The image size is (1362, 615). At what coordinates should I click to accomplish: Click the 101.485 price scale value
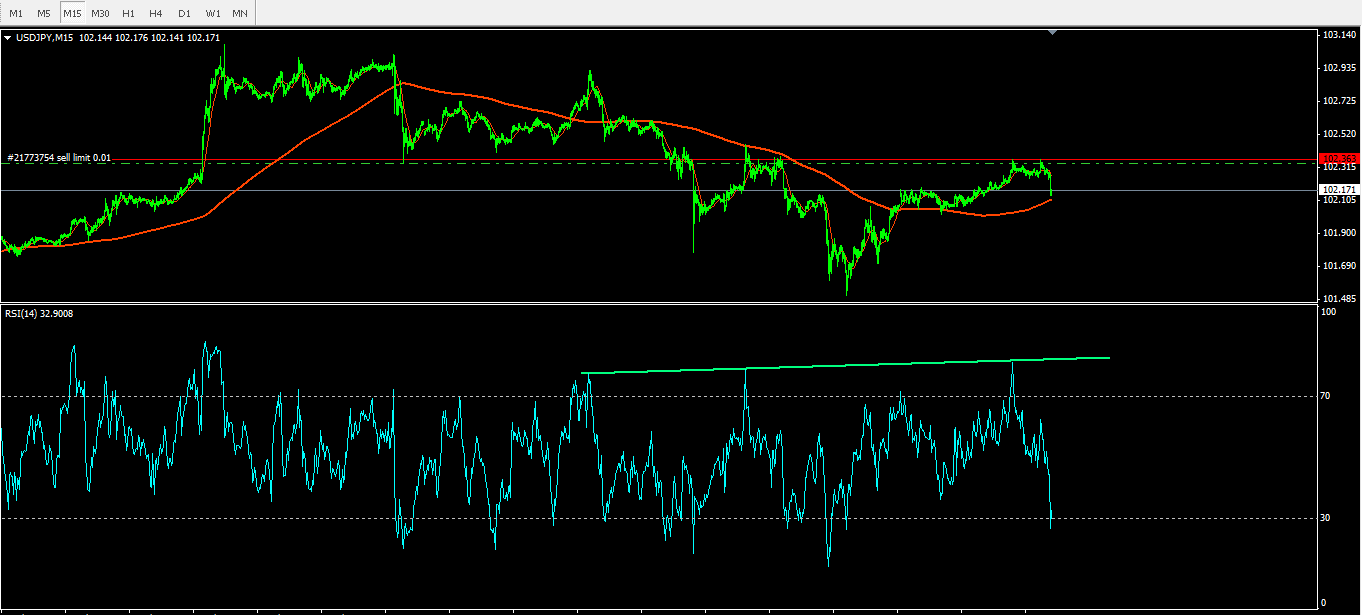tap(1338, 299)
